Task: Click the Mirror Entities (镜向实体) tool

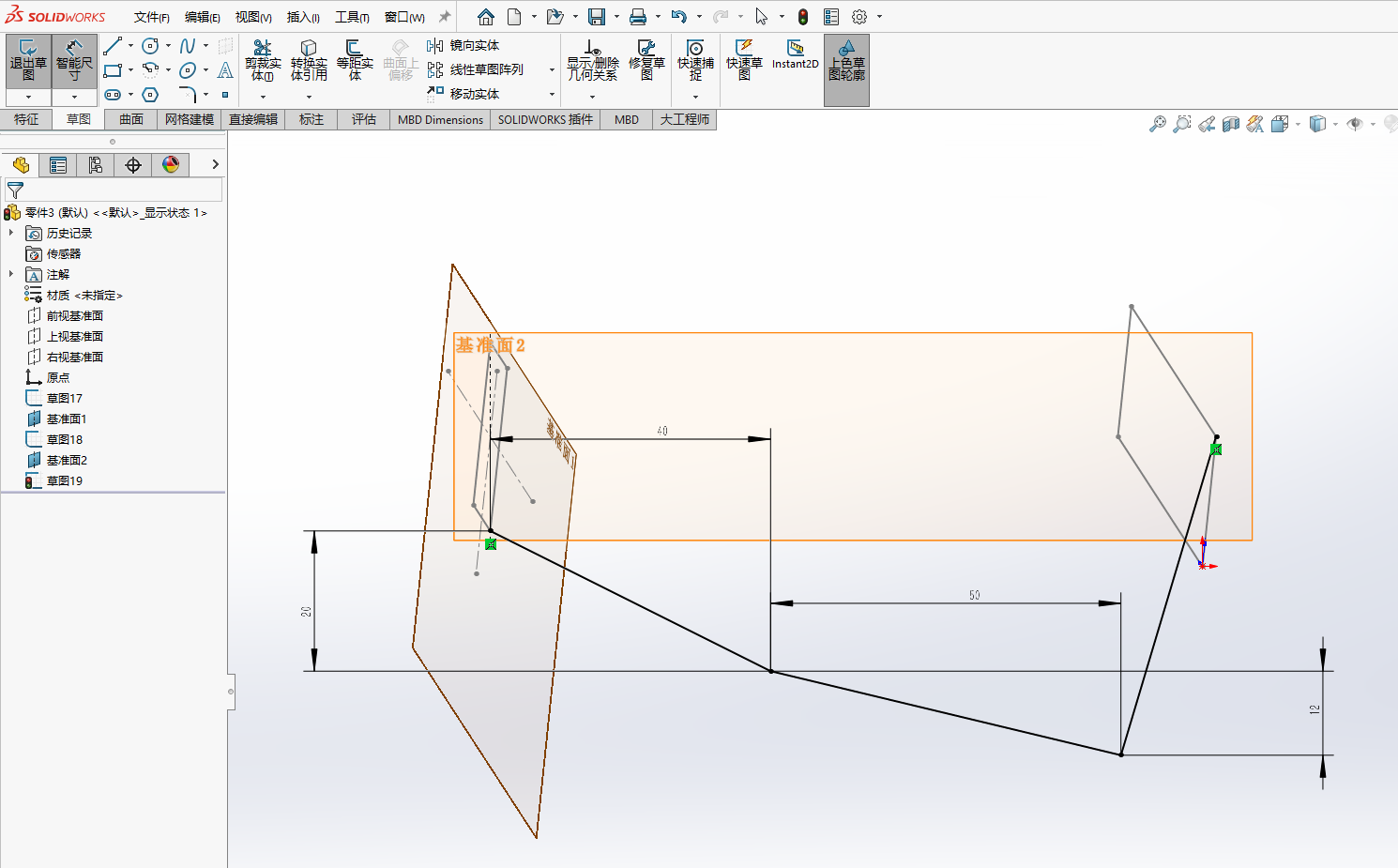Action: (x=463, y=46)
